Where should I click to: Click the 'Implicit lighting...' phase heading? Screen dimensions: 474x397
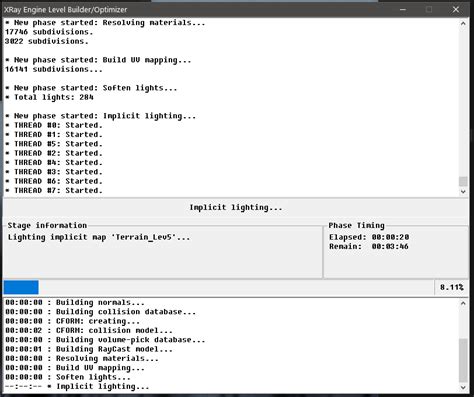pyautogui.click(x=236, y=207)
